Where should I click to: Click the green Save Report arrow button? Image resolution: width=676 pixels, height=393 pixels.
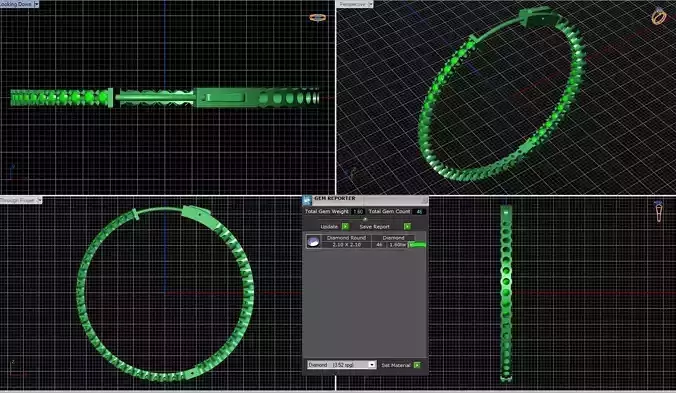[x=407, y=226]
